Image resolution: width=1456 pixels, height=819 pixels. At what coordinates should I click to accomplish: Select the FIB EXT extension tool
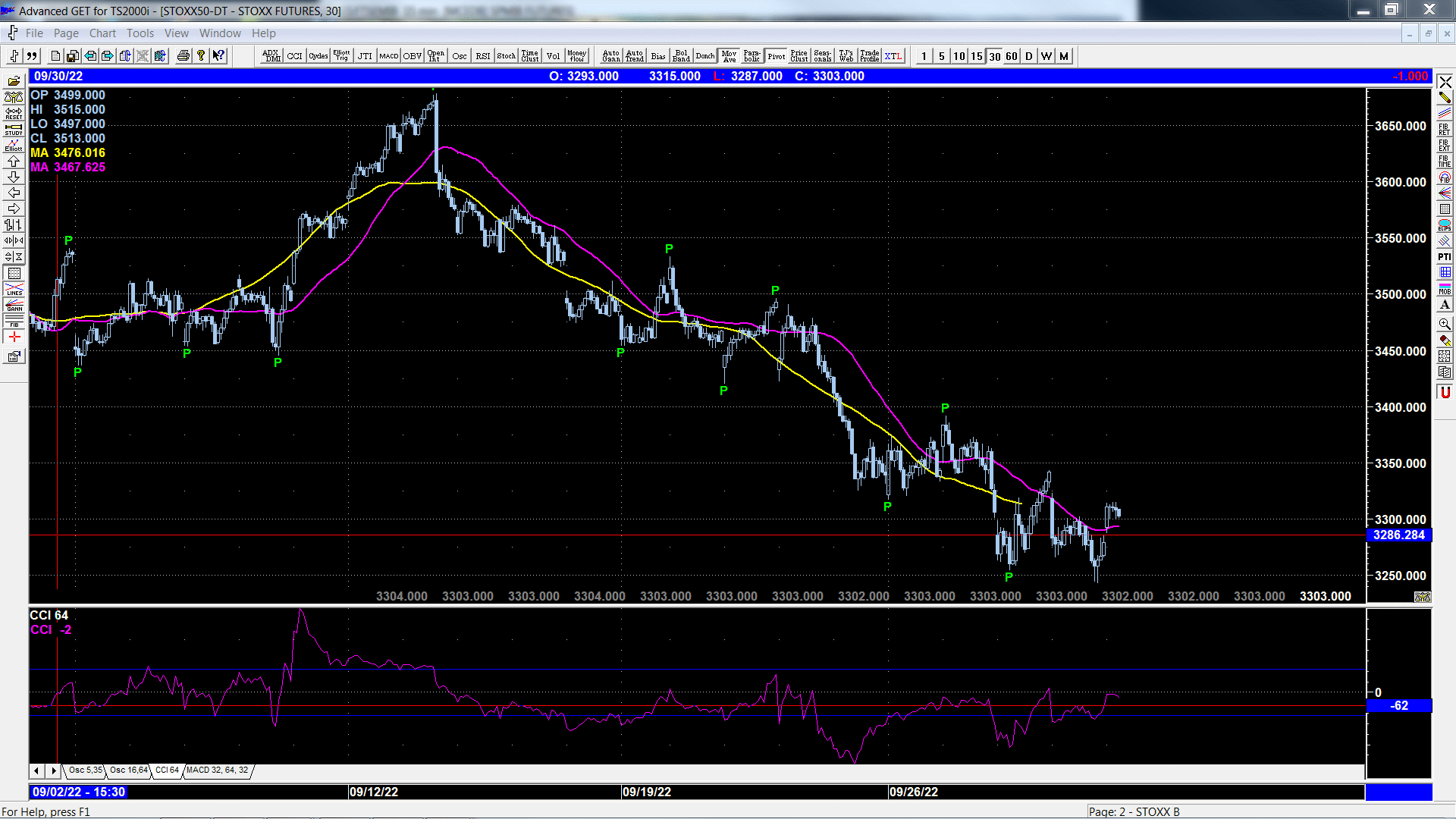[1445, 146]
